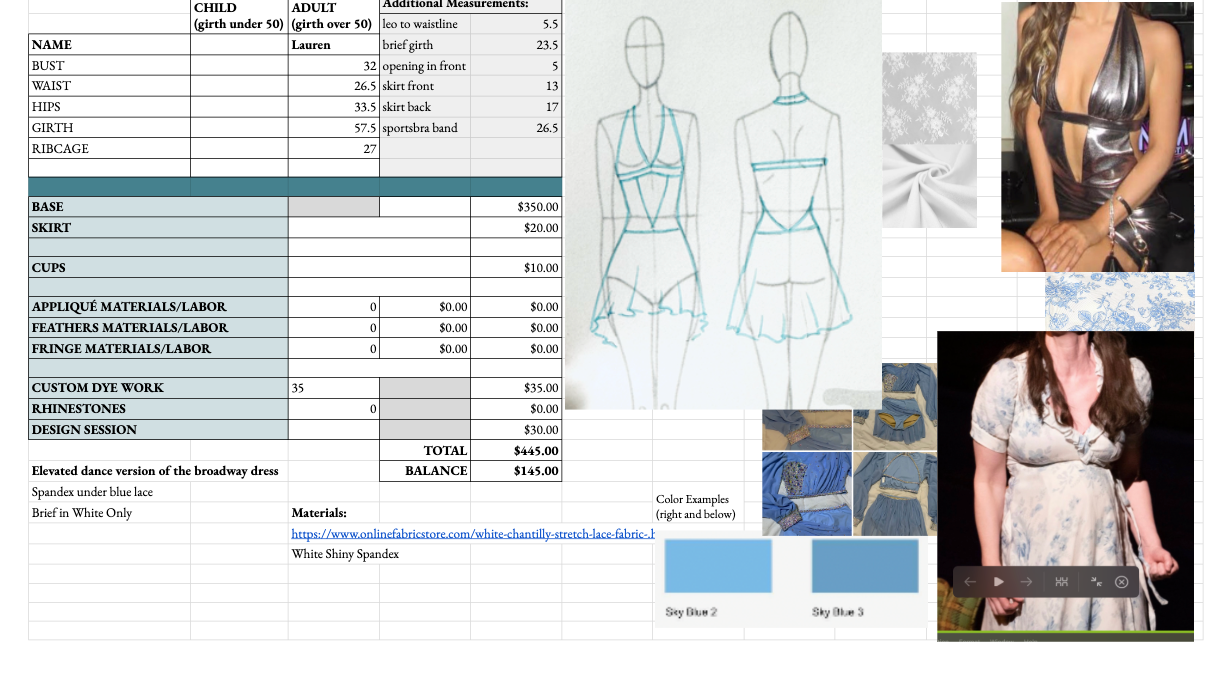The width and height of the screenshot is (1226, 694).
Task: Click the blue toile floral pattern image
Action: pos(1119,301)
